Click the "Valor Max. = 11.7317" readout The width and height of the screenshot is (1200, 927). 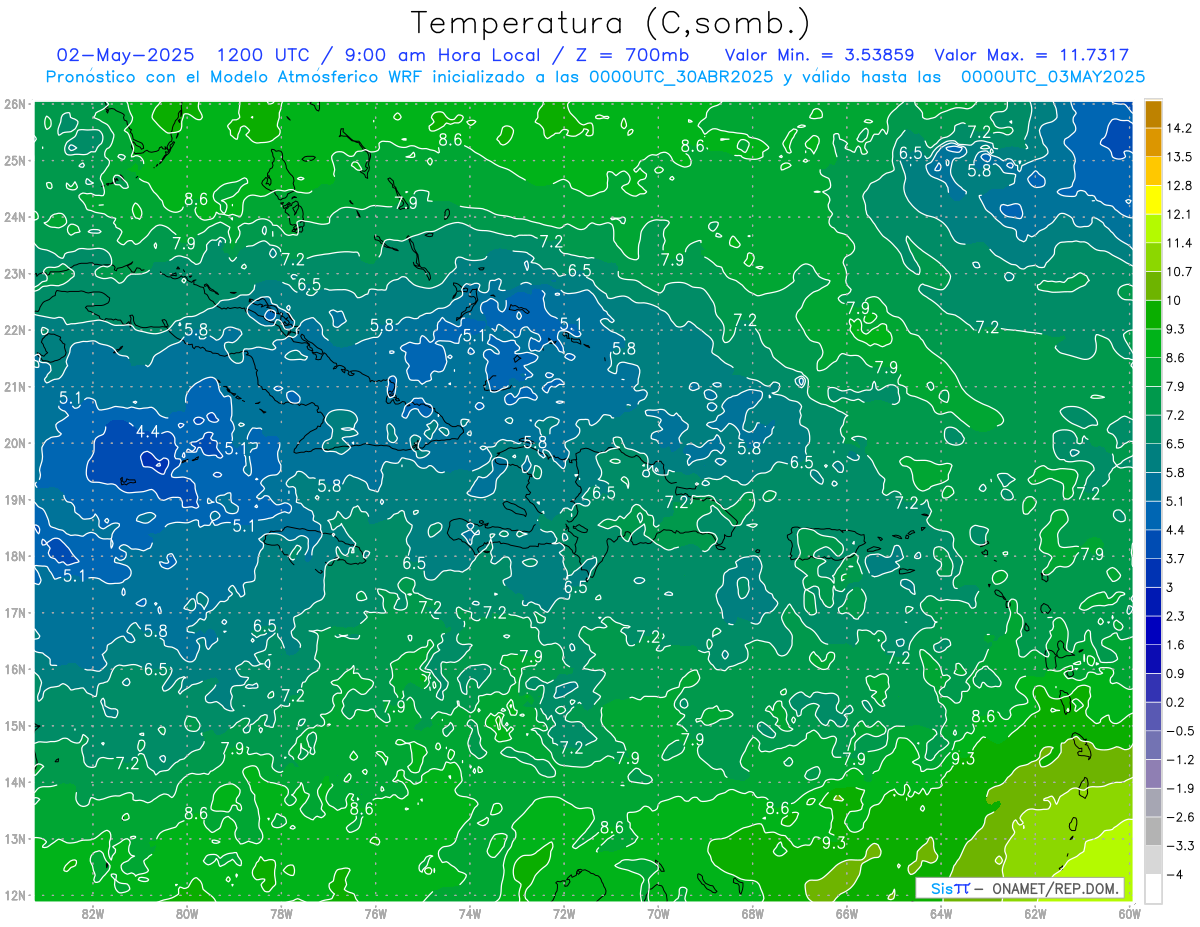(x=1031, y=55)
